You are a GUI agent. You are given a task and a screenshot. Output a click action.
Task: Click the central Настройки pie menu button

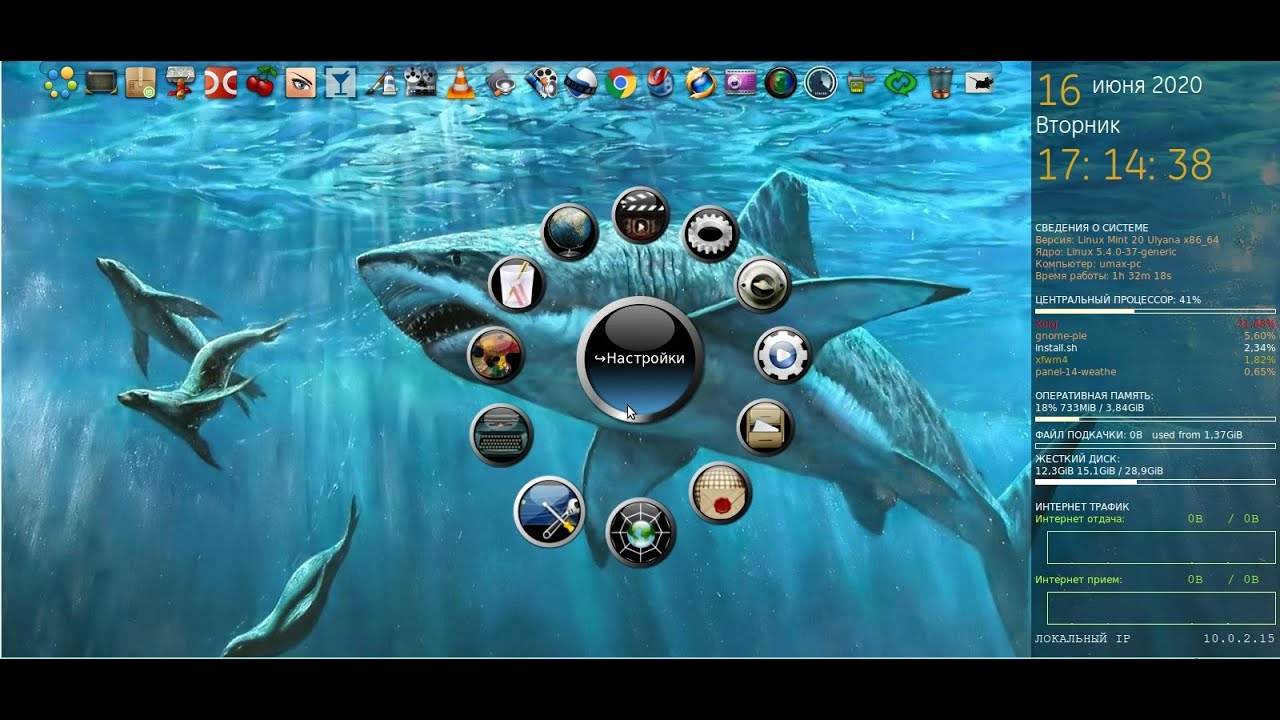640,359
